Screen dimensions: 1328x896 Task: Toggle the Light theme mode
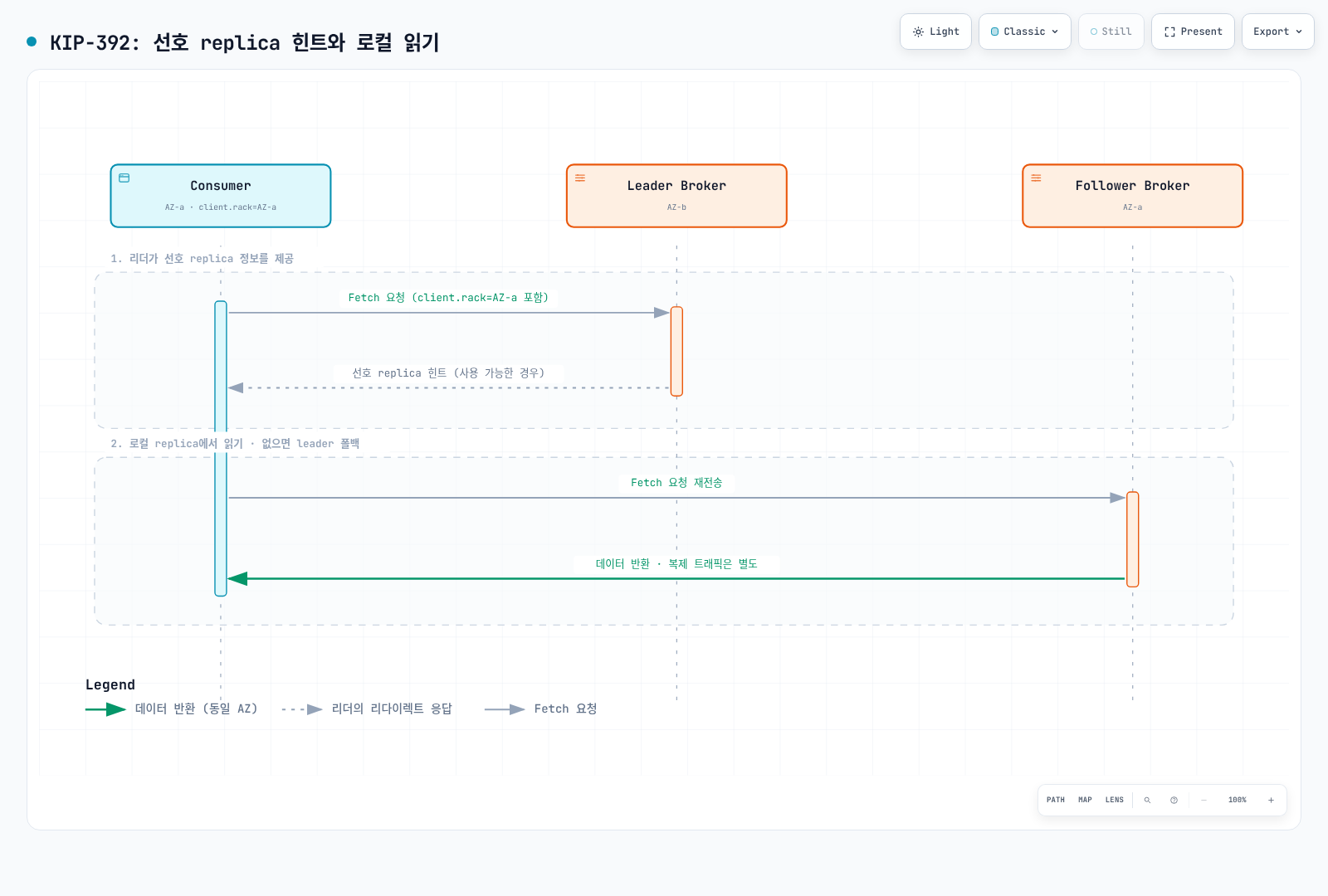click(935, 32)
